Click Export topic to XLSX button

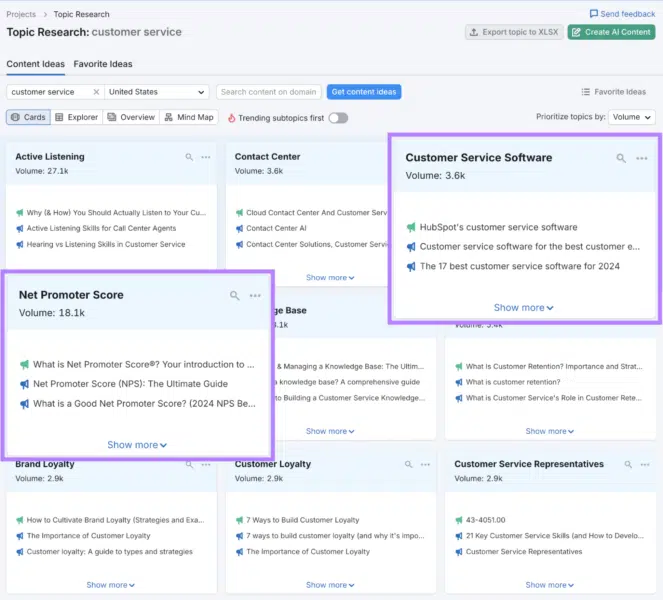pos(514,32)
